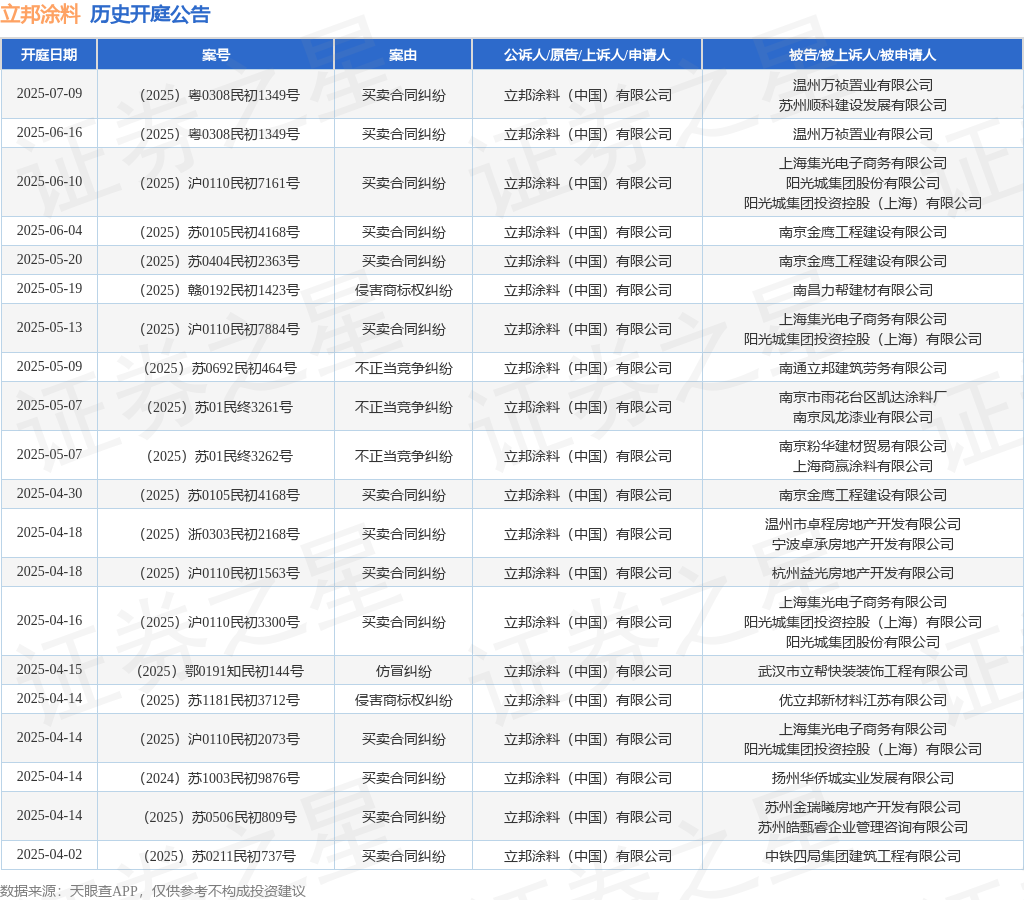Click the 开庭日期 column header
This screenshot has width=1024, height=900.
coord(49,55)
